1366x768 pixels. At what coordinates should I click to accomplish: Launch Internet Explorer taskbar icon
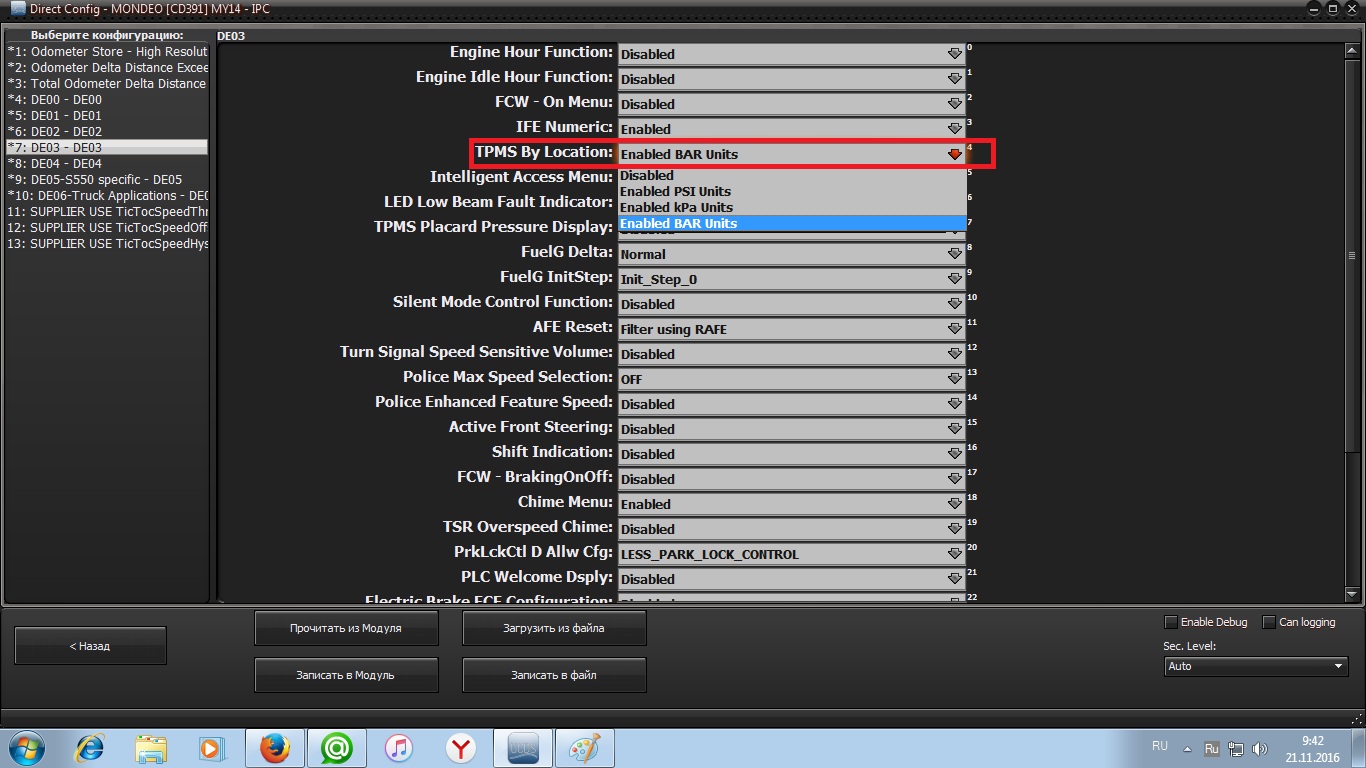pyautogui.click(x=90, y=748)
